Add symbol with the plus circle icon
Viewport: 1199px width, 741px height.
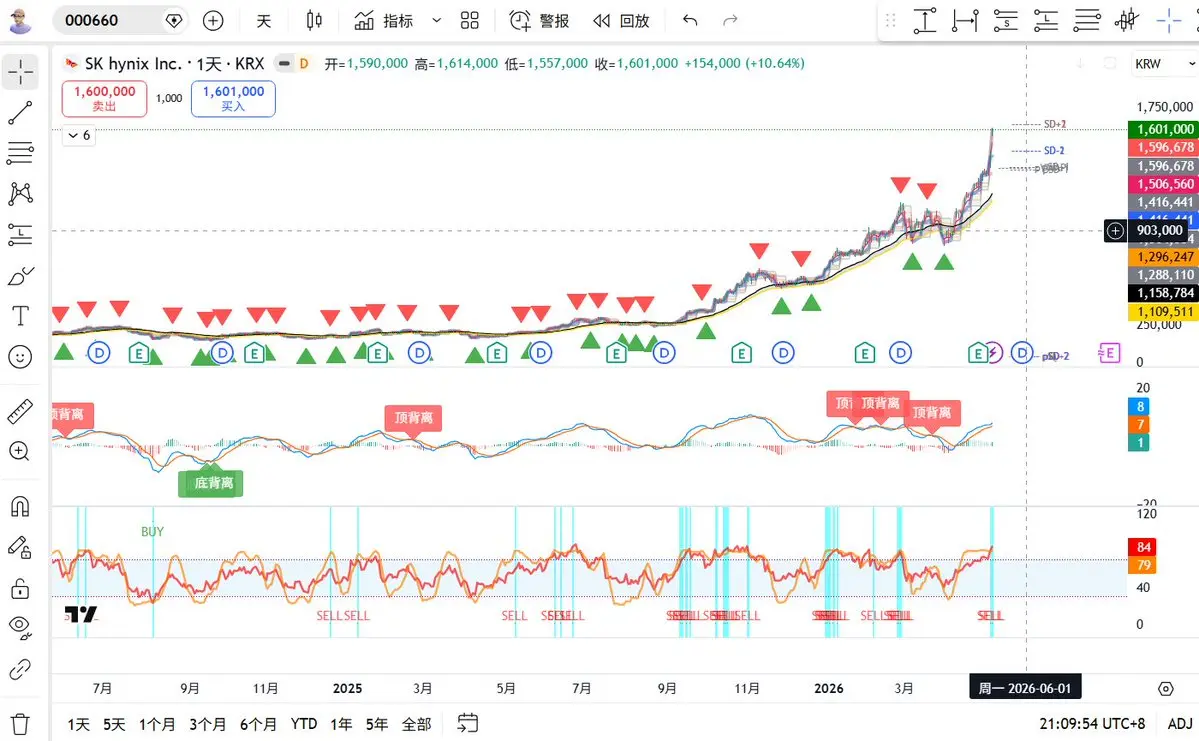(213, 21)
